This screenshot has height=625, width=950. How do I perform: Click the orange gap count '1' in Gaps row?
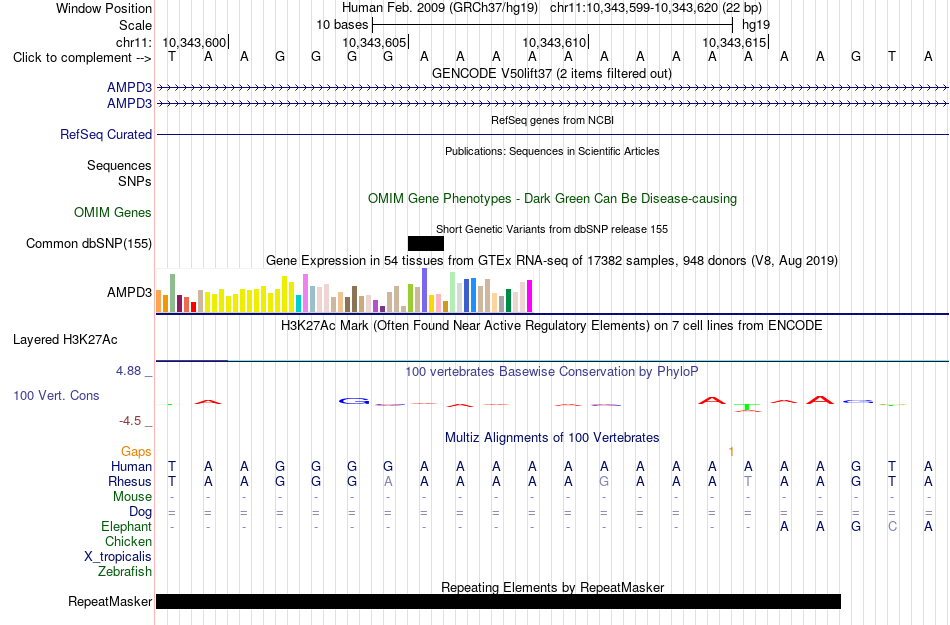click(x=731, y=452)
